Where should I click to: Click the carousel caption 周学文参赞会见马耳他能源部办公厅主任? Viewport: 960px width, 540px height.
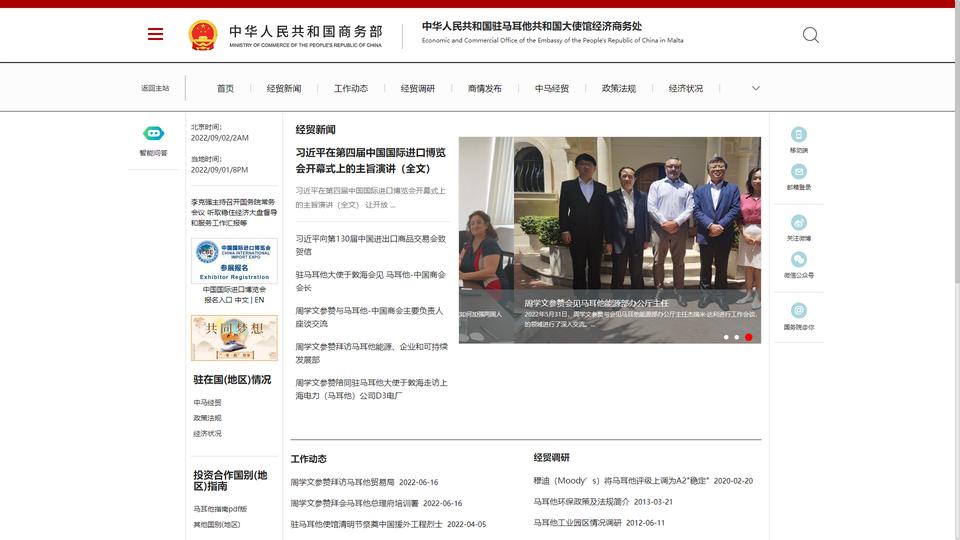pos(596,303)
